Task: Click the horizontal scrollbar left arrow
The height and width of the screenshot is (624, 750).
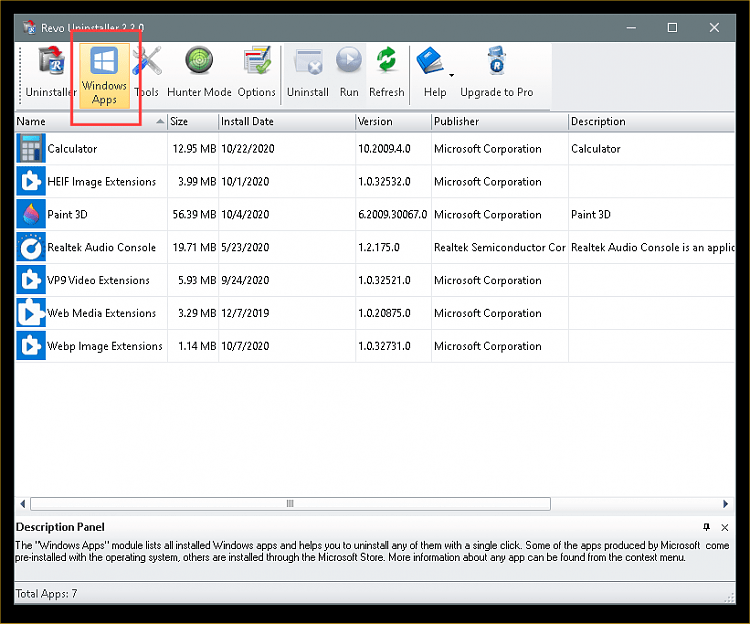Action: tap(22, 504)
